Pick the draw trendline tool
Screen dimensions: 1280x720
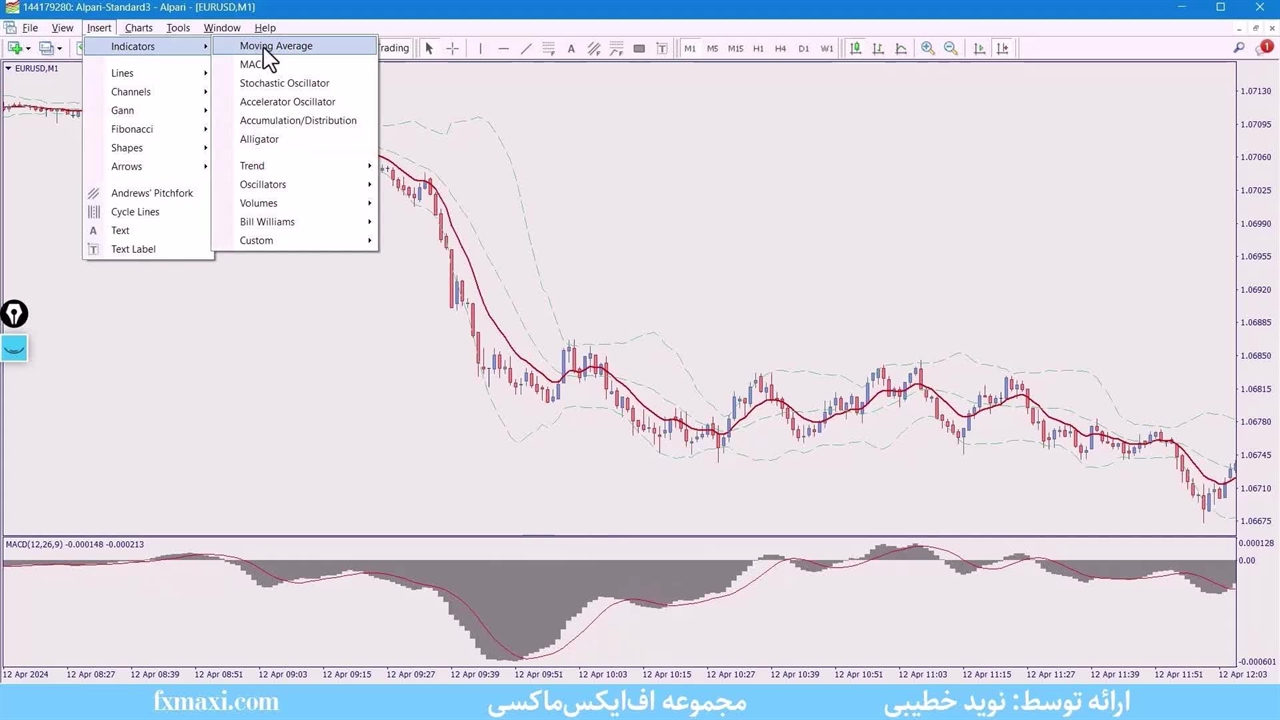tap(526, 48)
